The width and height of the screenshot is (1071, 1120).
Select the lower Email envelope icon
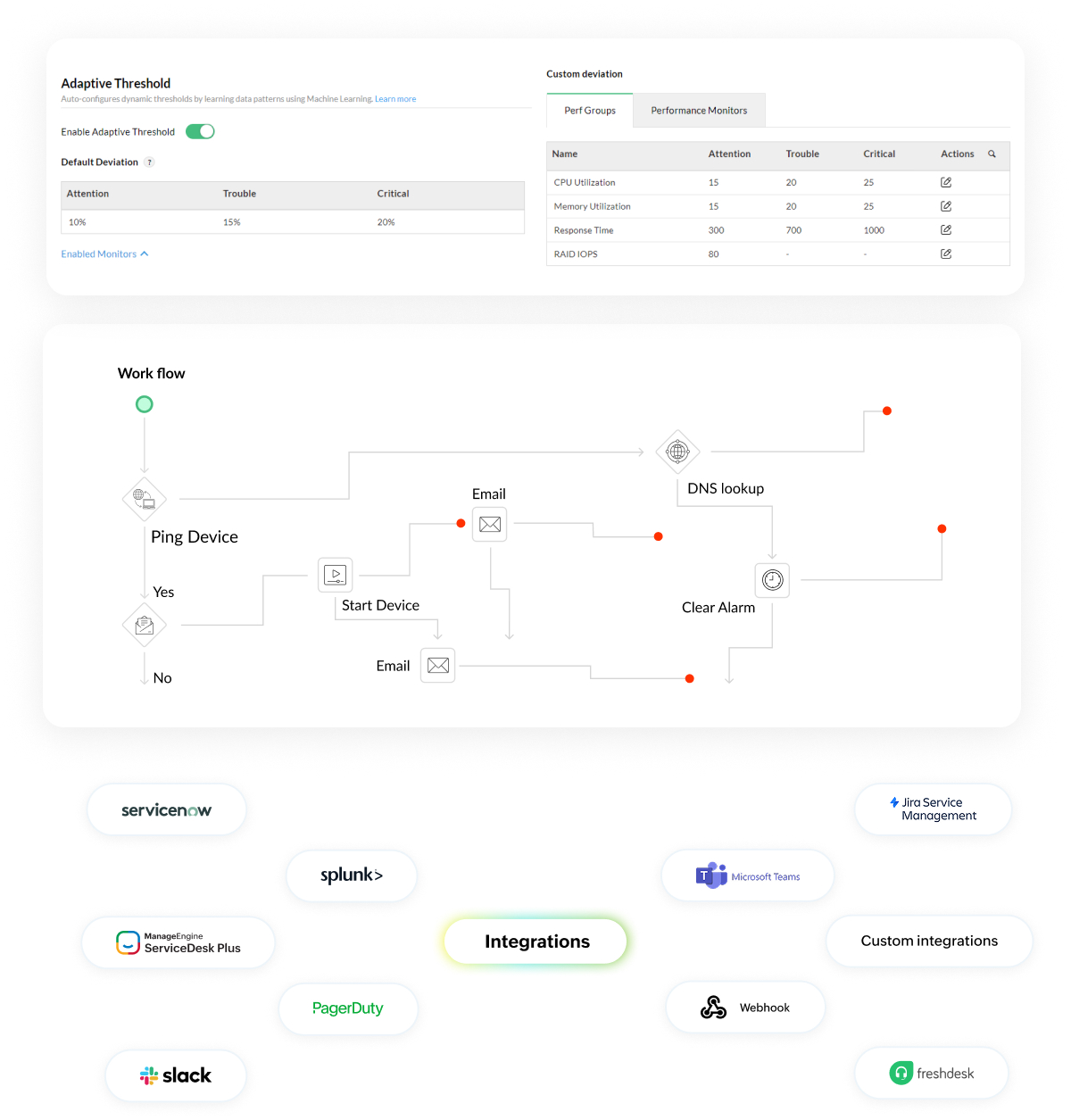pos(438,666)
